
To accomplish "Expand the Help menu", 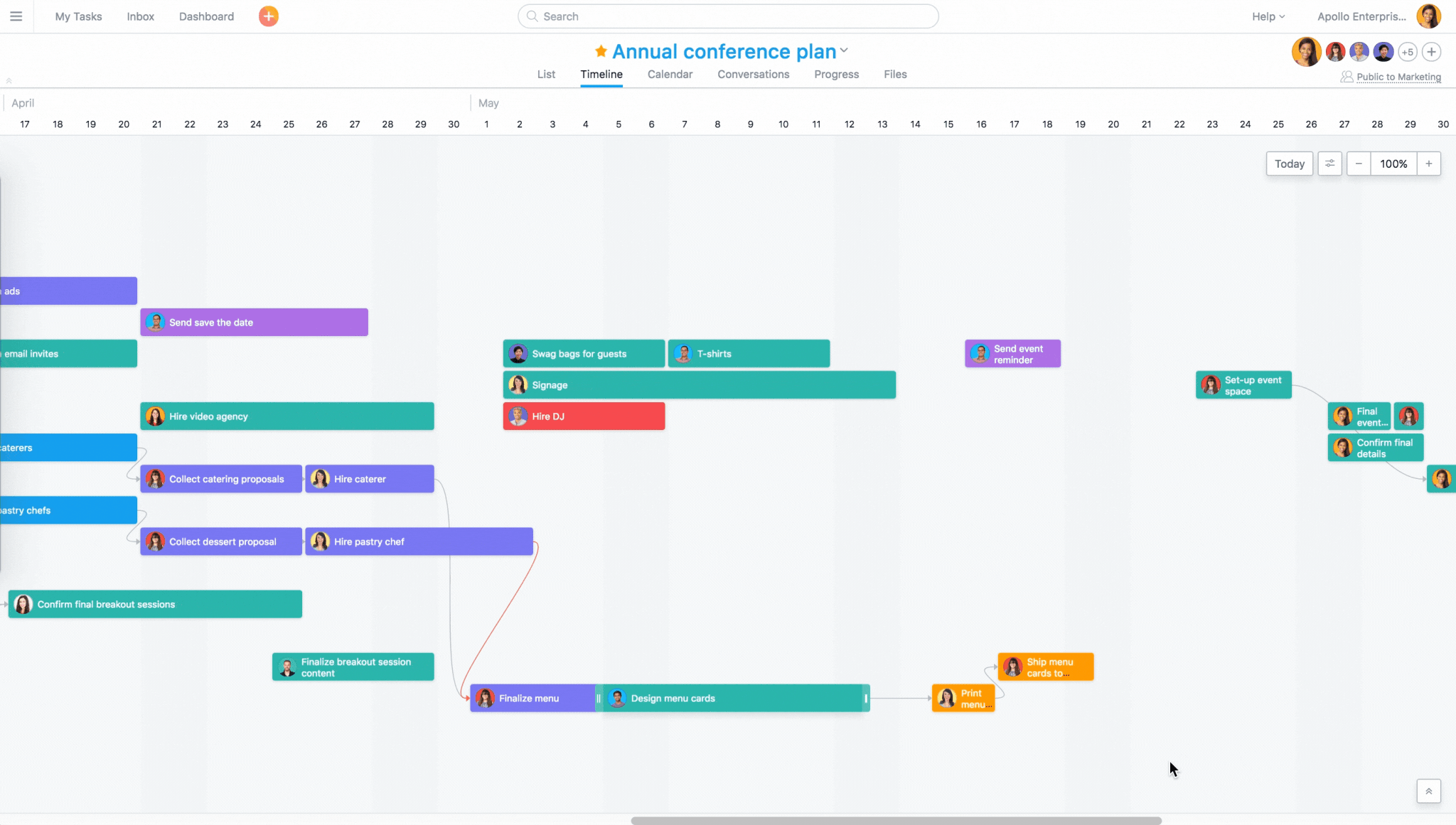I will pyautogui.click(x=1267, y=16).
